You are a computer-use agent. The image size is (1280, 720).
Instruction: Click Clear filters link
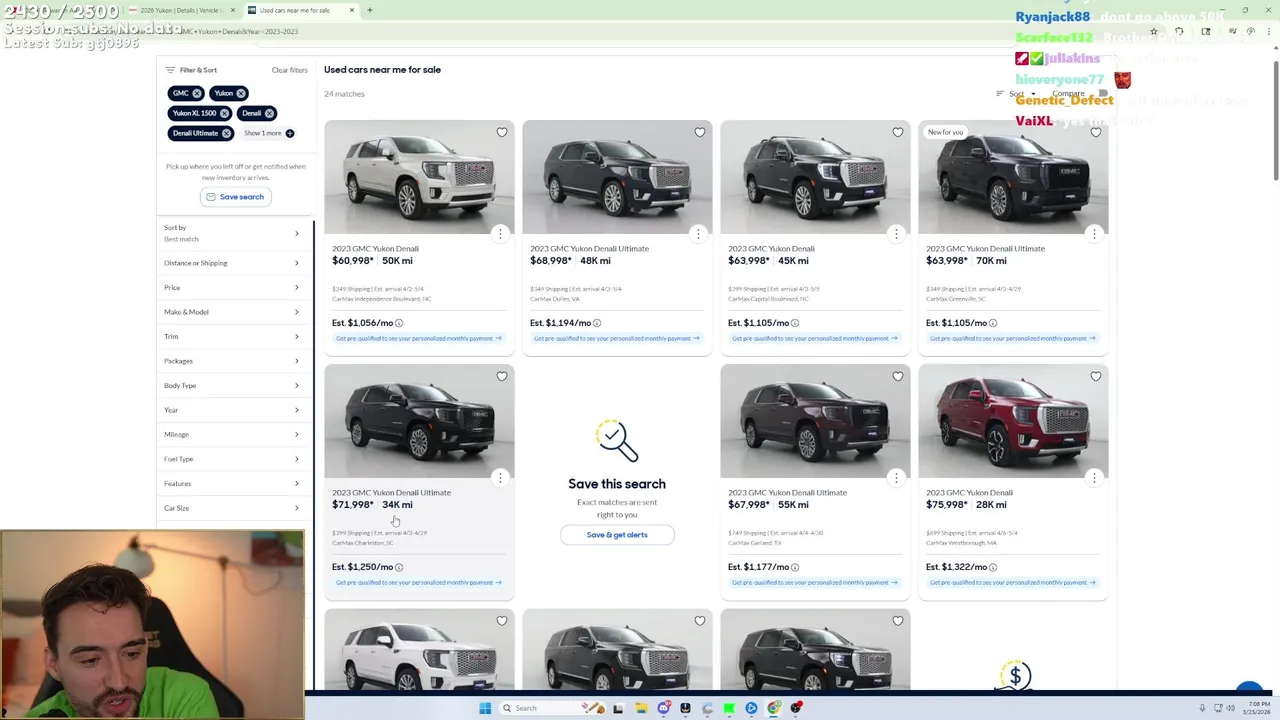pos(290,70)
